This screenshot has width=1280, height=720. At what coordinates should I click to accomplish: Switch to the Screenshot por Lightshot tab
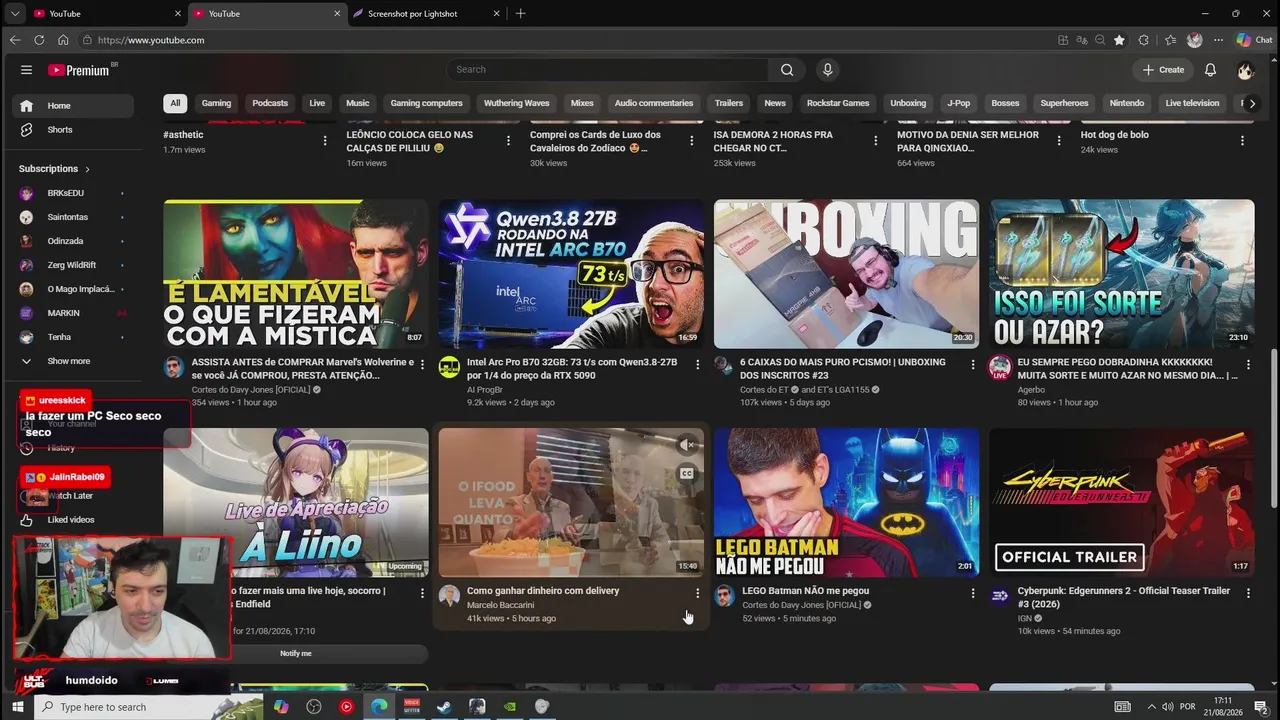pyautogui.click(x=425, y=14)
